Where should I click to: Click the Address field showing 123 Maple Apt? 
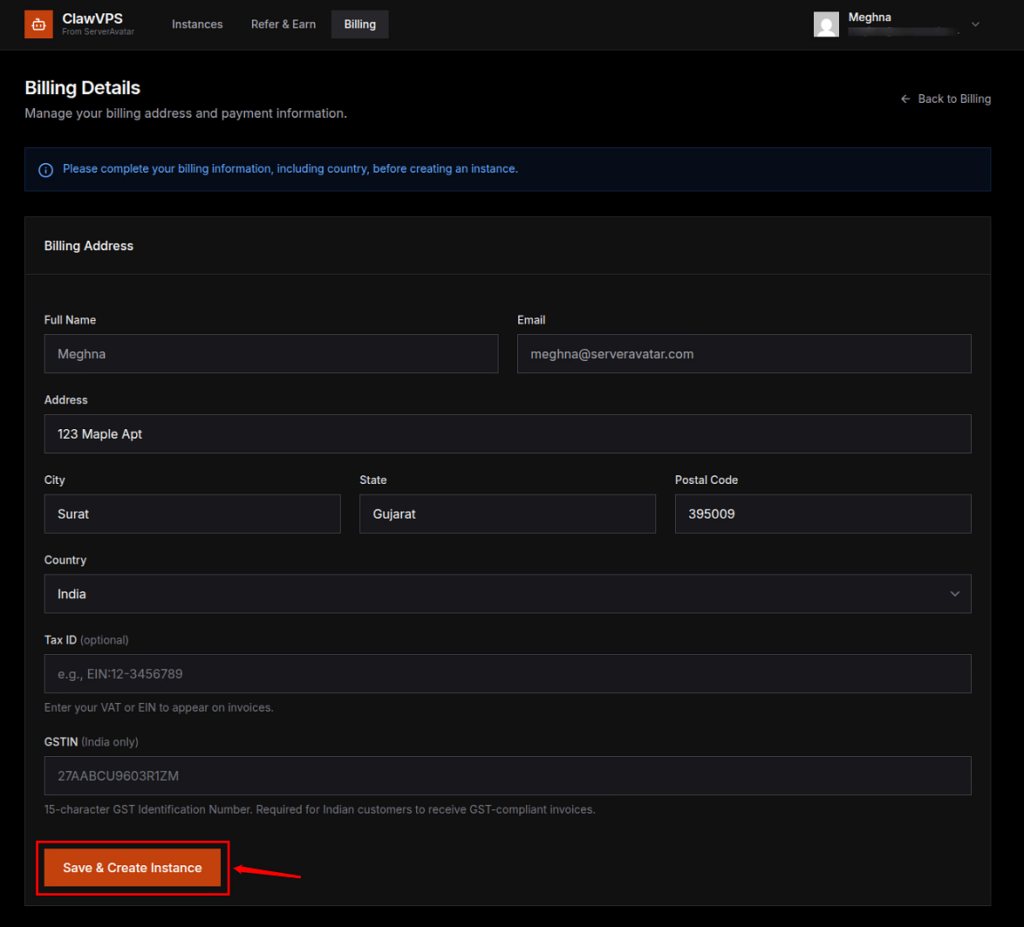[507, 433]
